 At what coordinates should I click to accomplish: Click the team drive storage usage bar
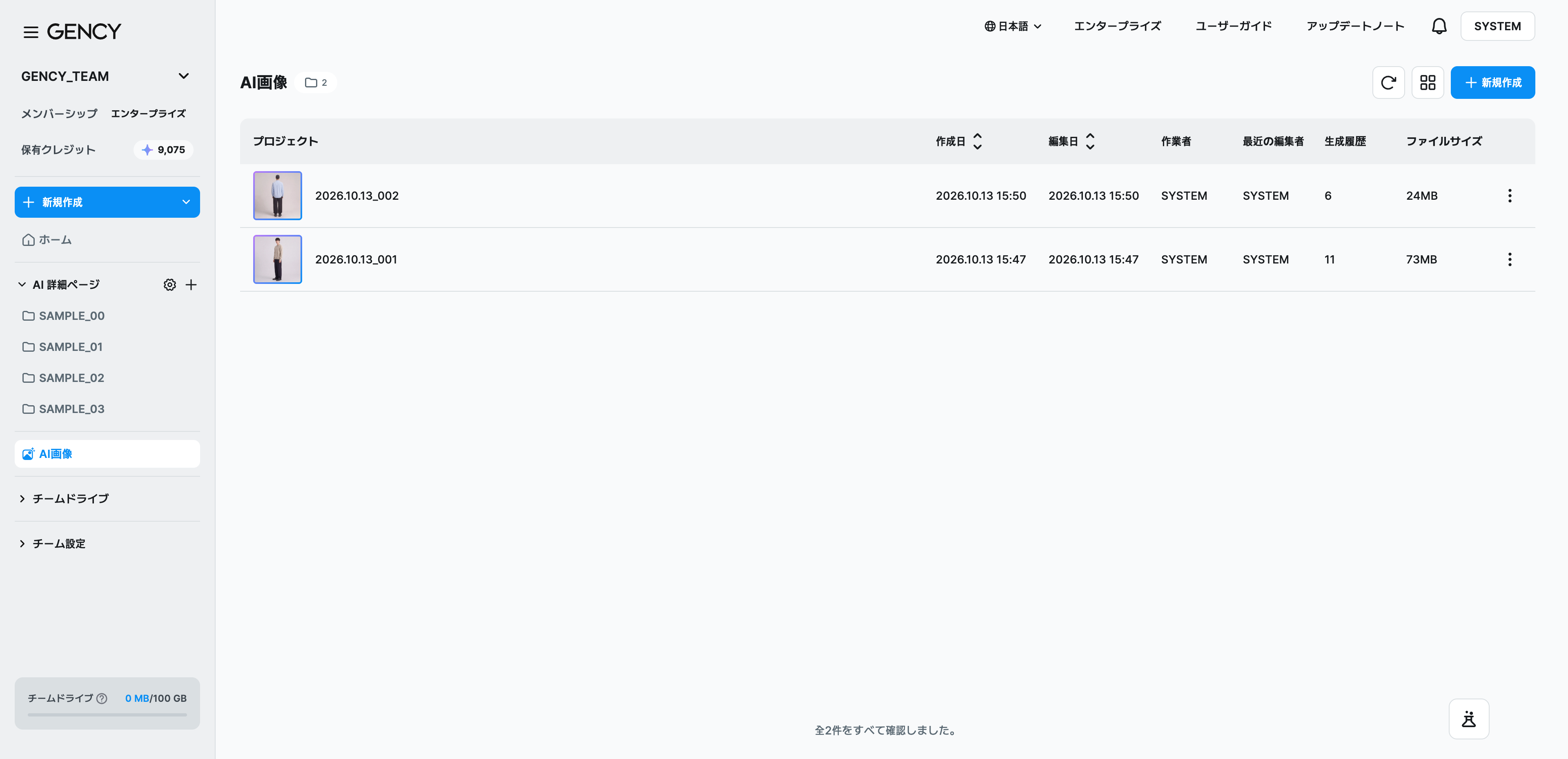coord(107,714)
